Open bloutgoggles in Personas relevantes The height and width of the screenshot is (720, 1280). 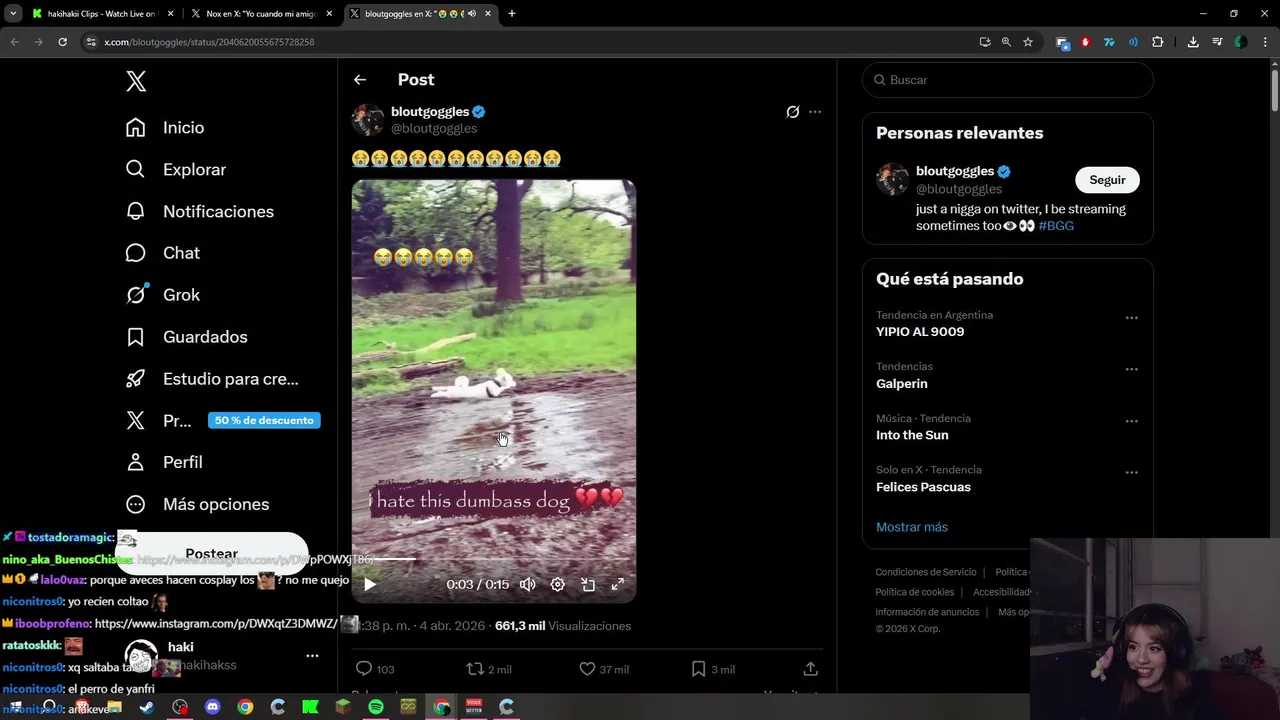coord(955,171)
